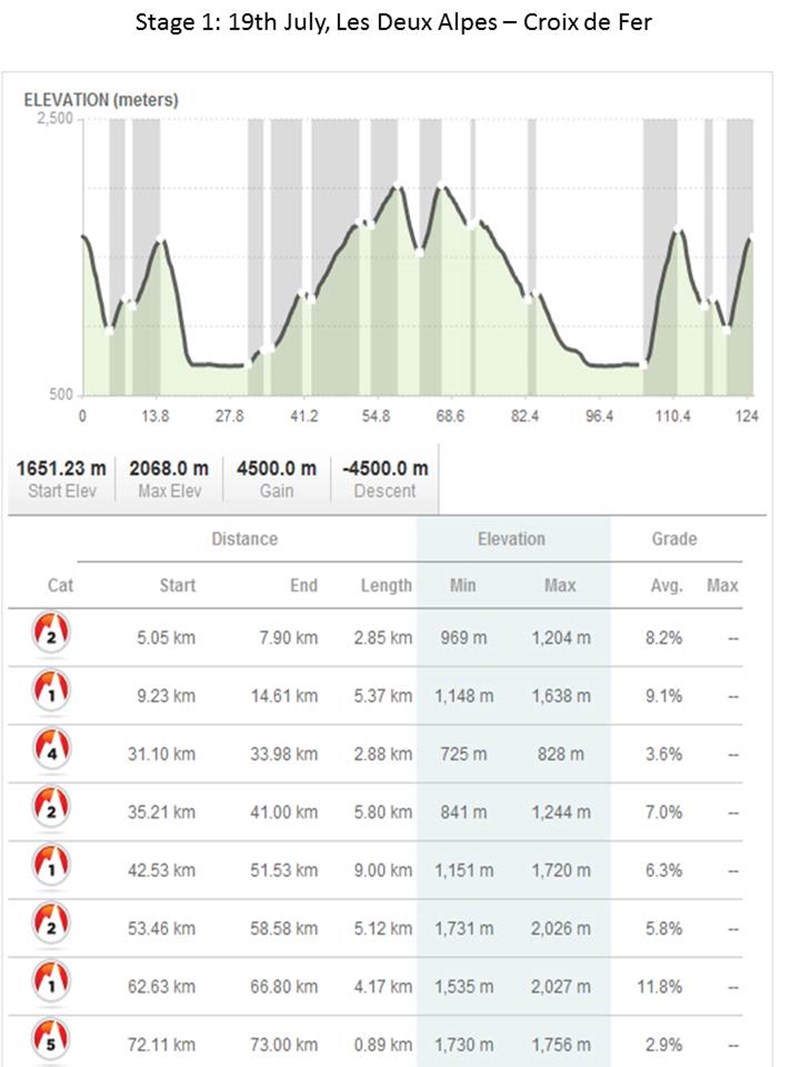This screenshot has width=800, height=1067.
Task: Select the category 1 icon with 11.8% grade
Action: (x=51, y=981)
